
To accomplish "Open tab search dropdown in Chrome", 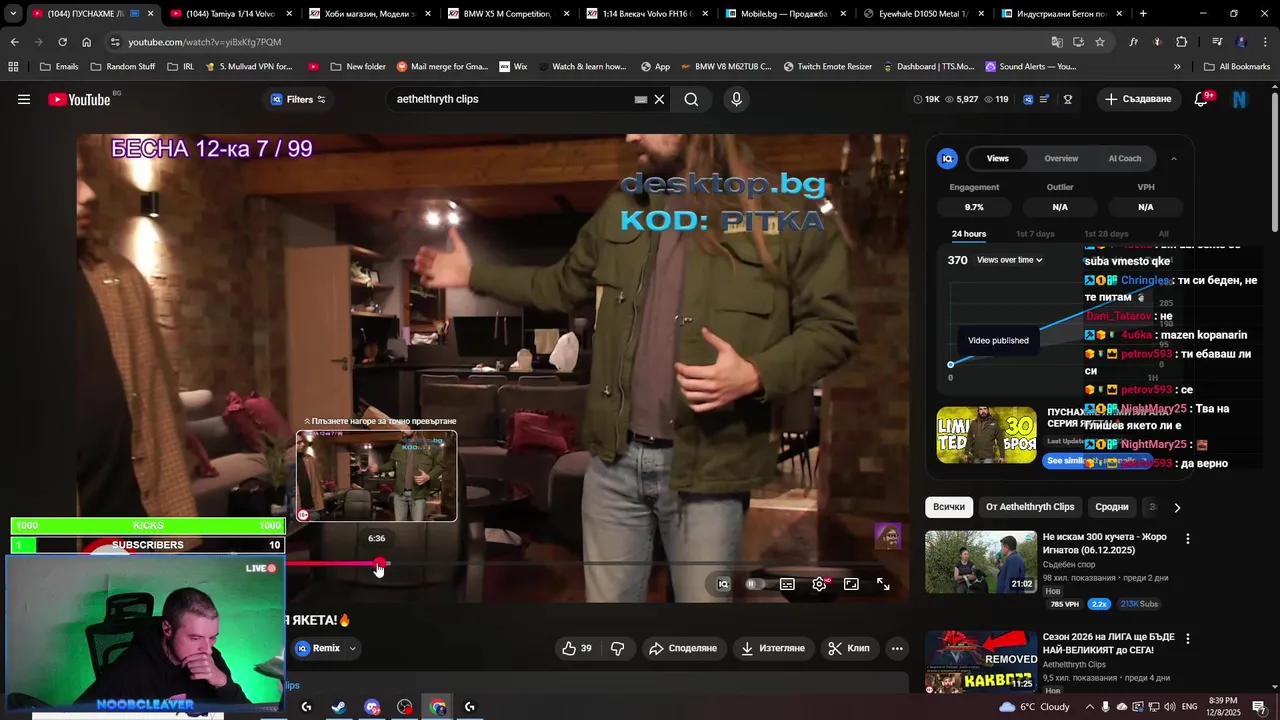I will (13, 14).
